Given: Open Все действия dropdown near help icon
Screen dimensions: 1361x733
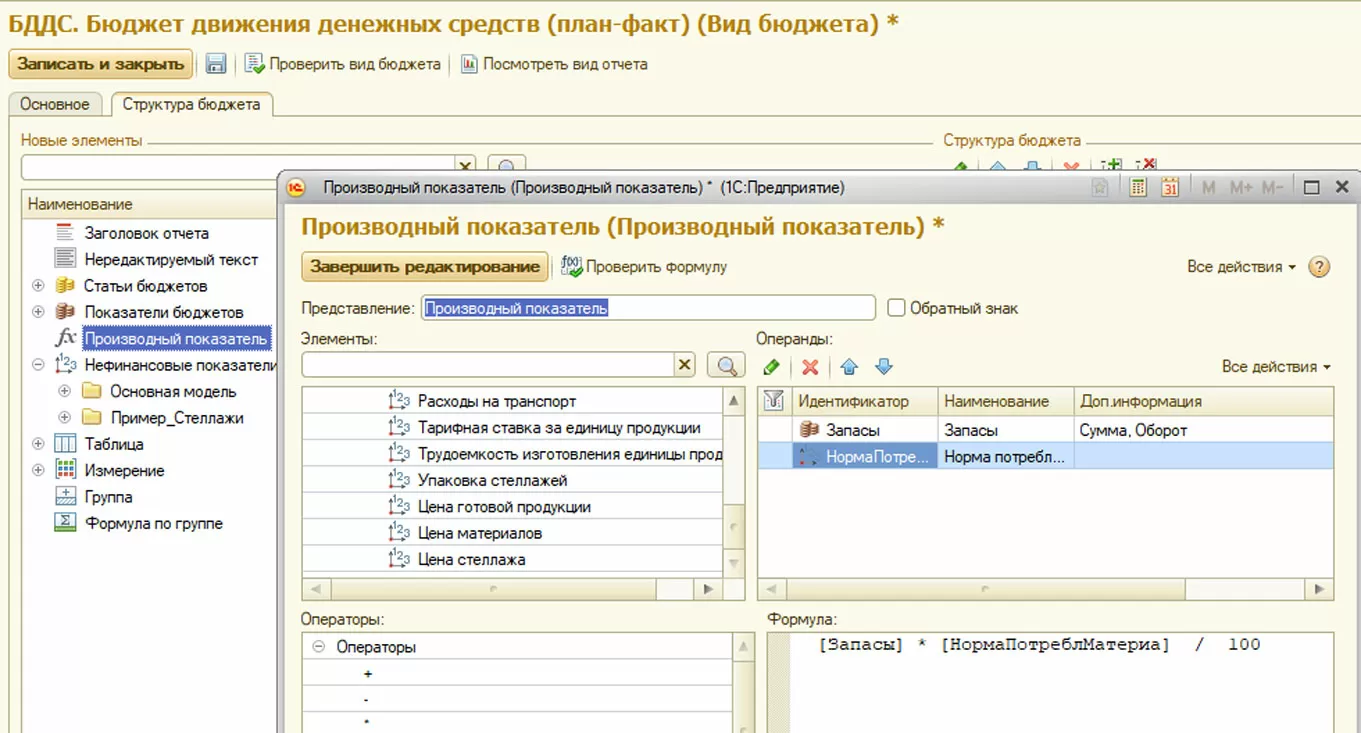Looking at the screenshot, I should point(1241,267).
